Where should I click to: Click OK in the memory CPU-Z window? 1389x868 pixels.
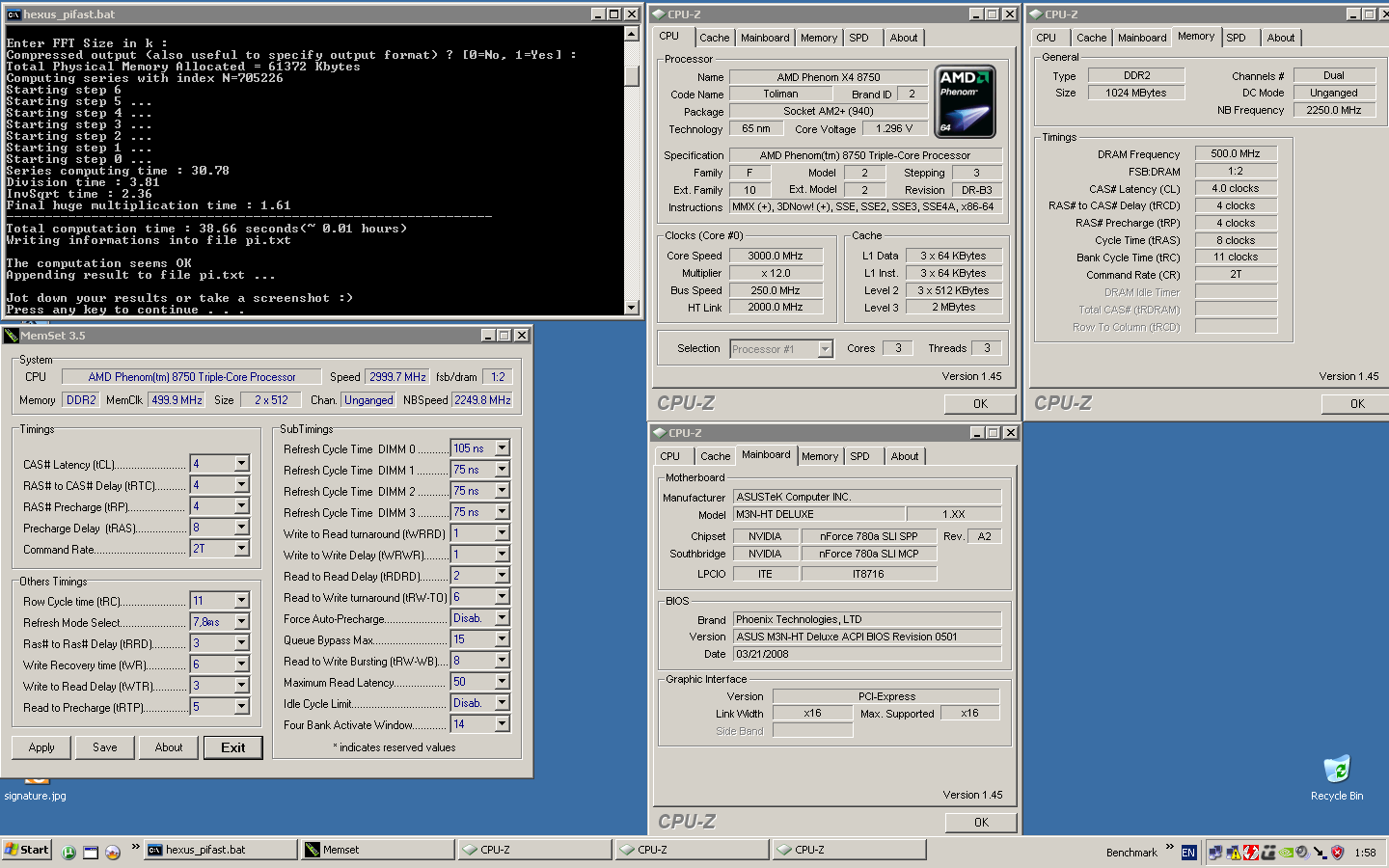coord(1357,404)
